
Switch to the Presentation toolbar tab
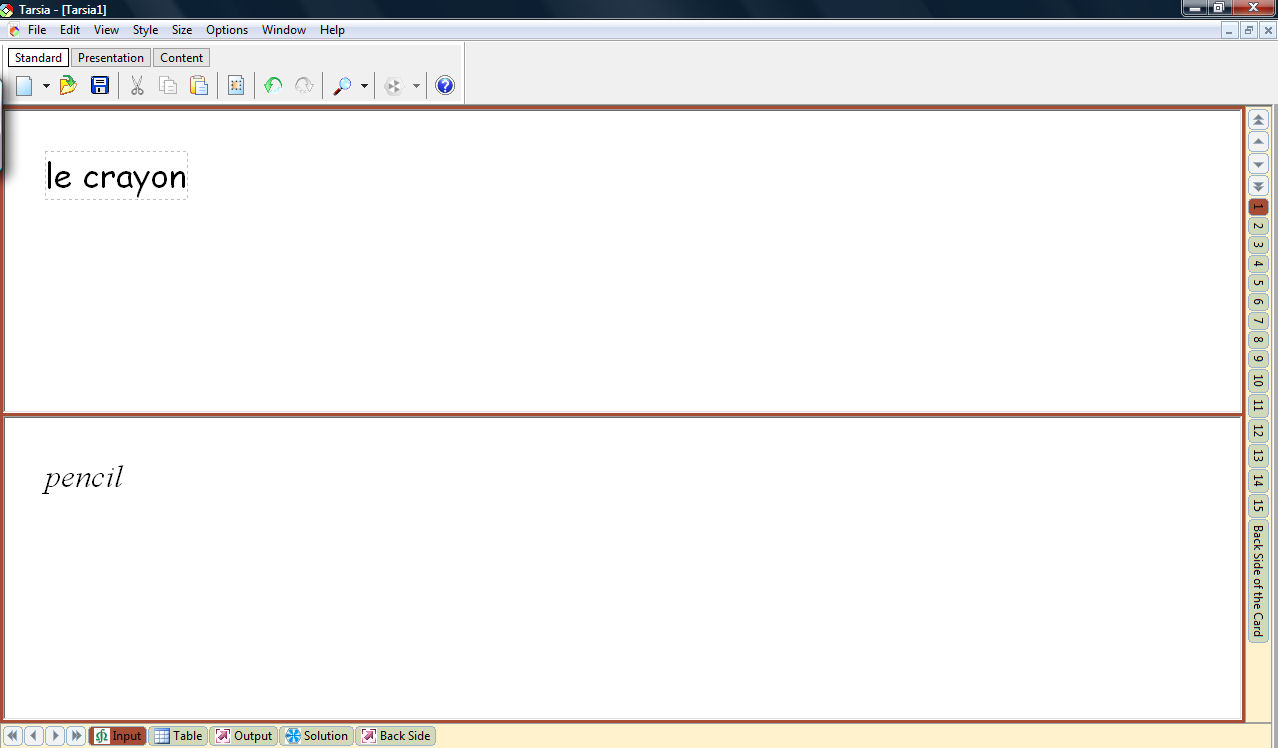point(111,58)
